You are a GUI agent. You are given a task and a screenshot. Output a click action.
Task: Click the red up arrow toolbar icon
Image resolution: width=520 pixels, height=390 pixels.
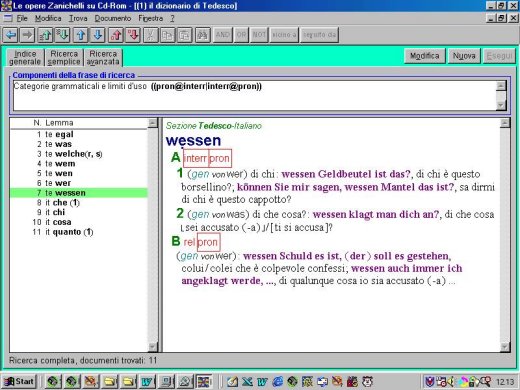click(x=116, y=35)
